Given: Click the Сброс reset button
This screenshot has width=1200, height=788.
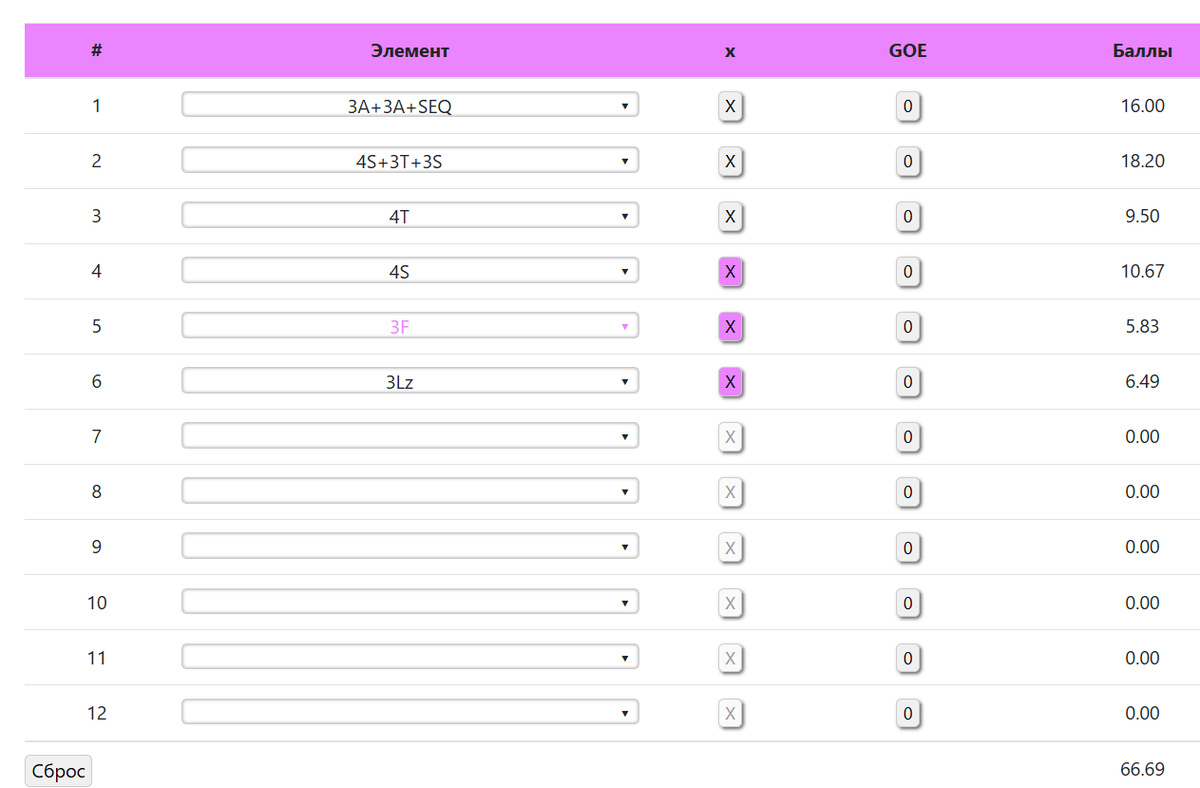Looking at the screenshot, I should tap(58, 771).
